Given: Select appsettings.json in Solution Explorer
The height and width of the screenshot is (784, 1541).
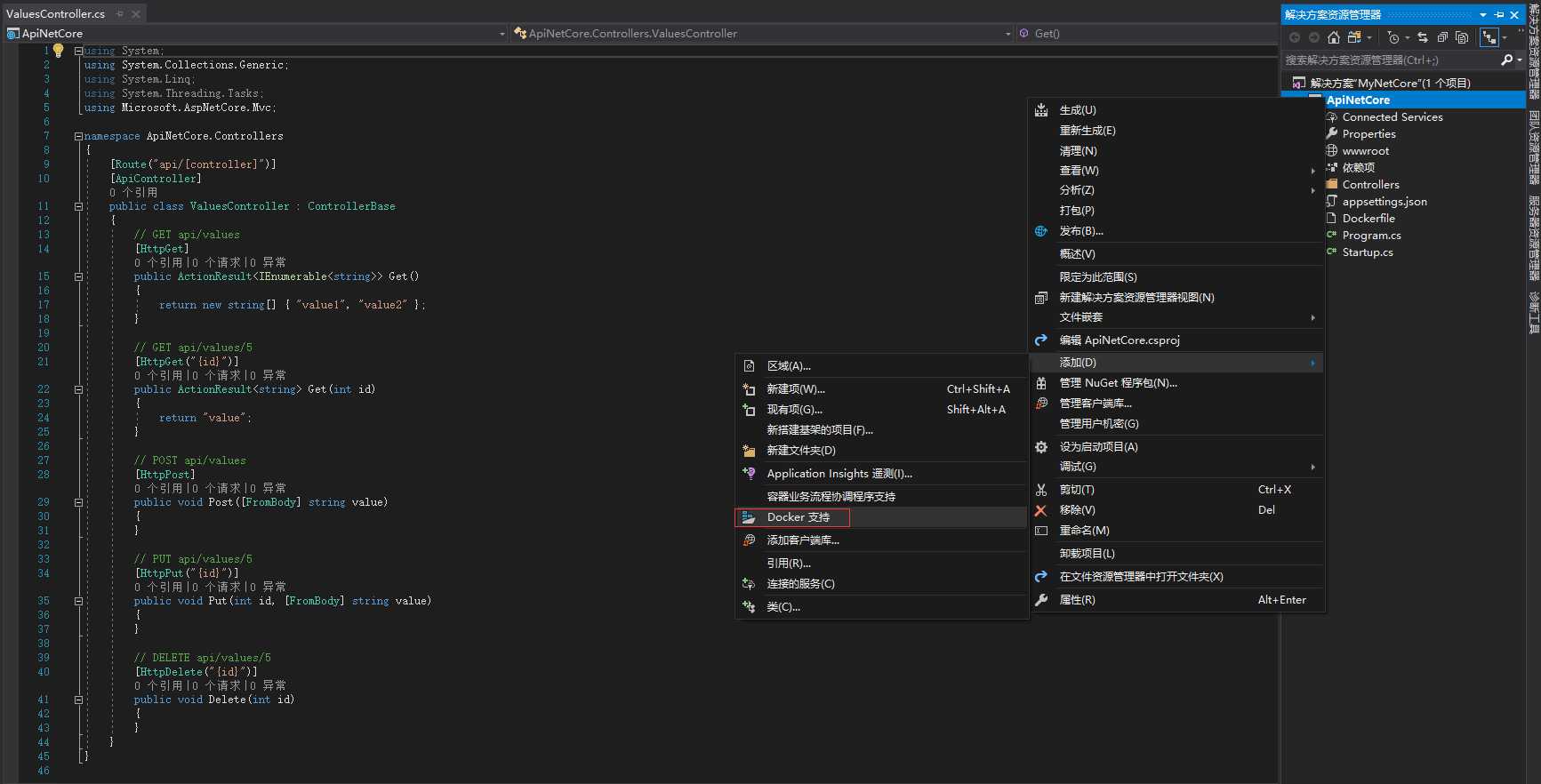Looking at the screenshot, I should click(x=1384, y=202).
